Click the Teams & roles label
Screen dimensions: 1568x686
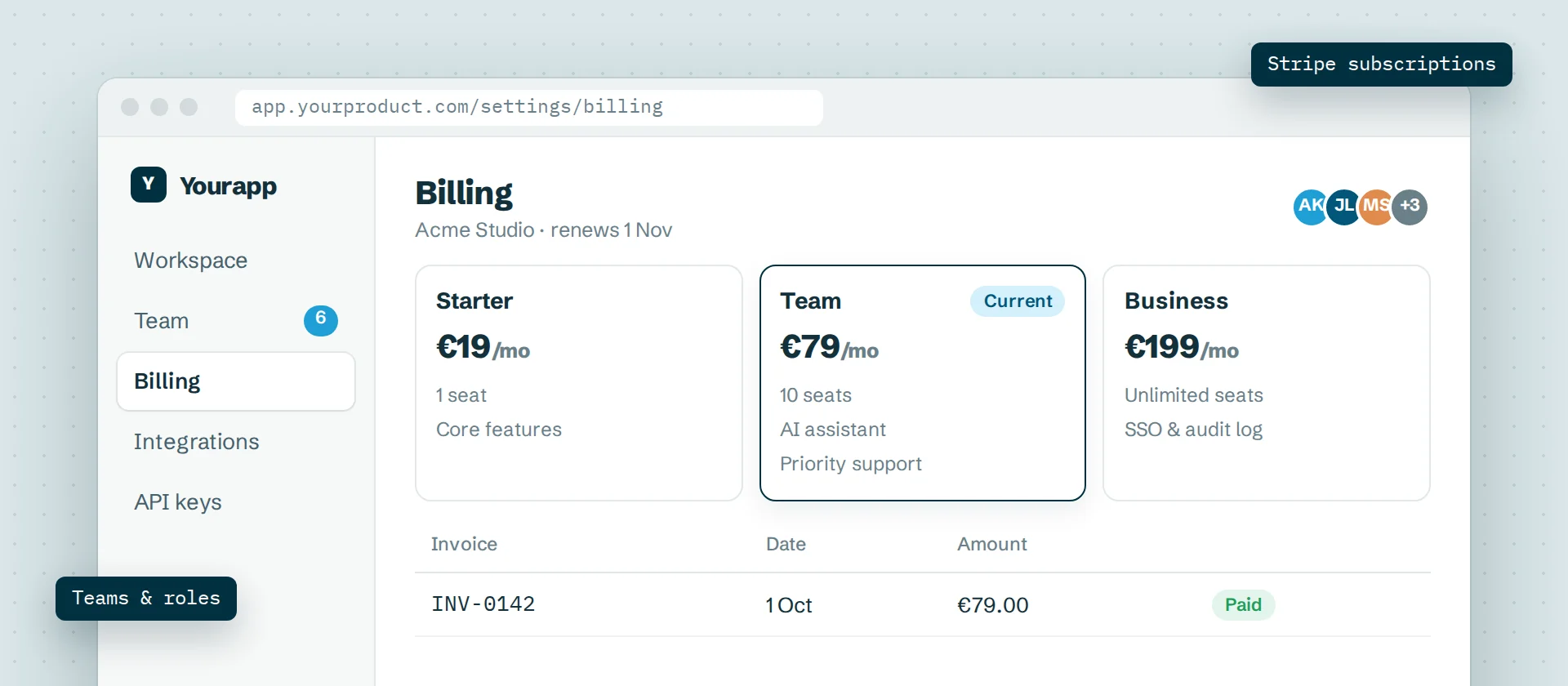tap(146, 599)
